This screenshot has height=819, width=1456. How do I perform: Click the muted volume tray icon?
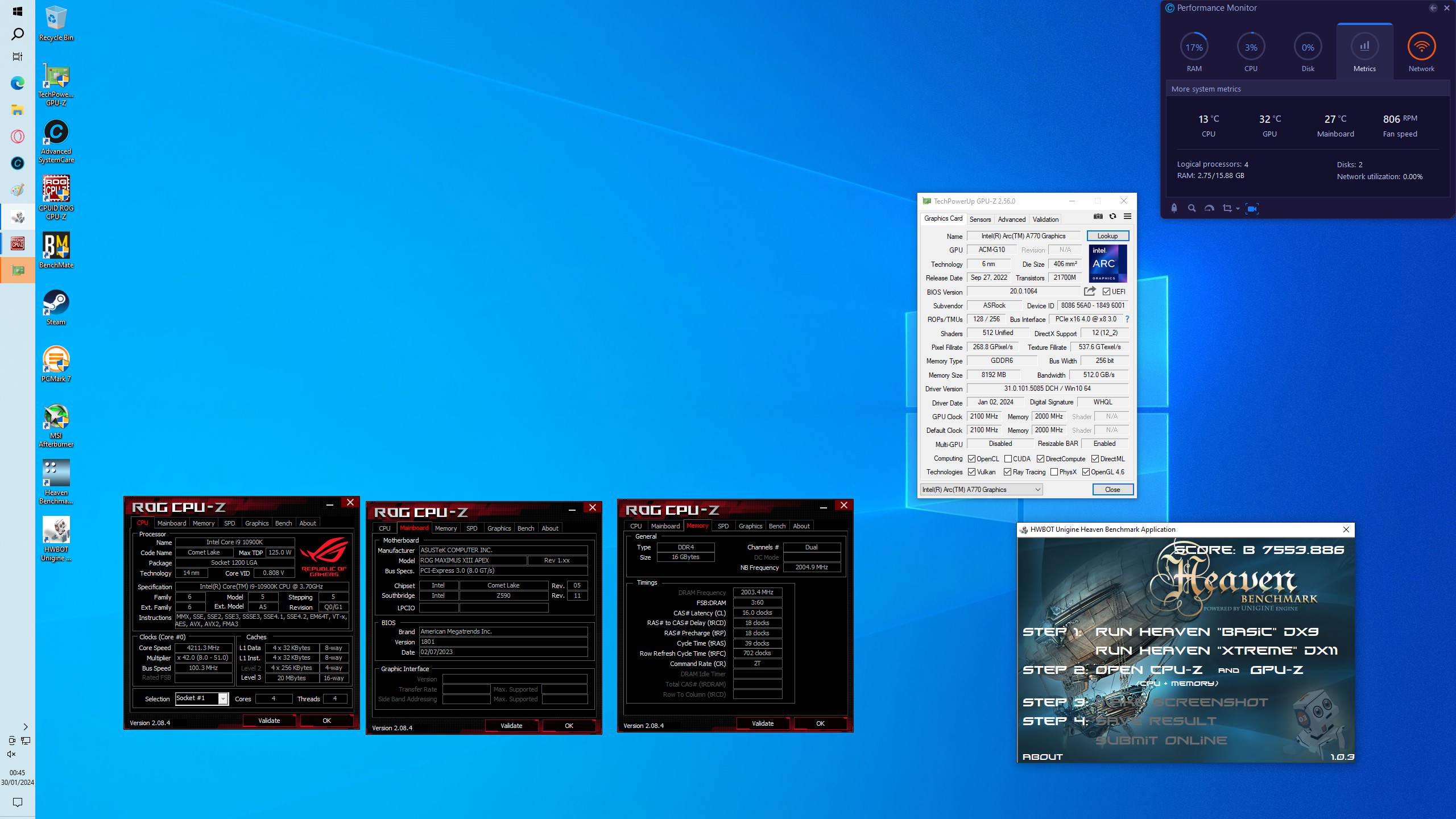pos(11,754)
